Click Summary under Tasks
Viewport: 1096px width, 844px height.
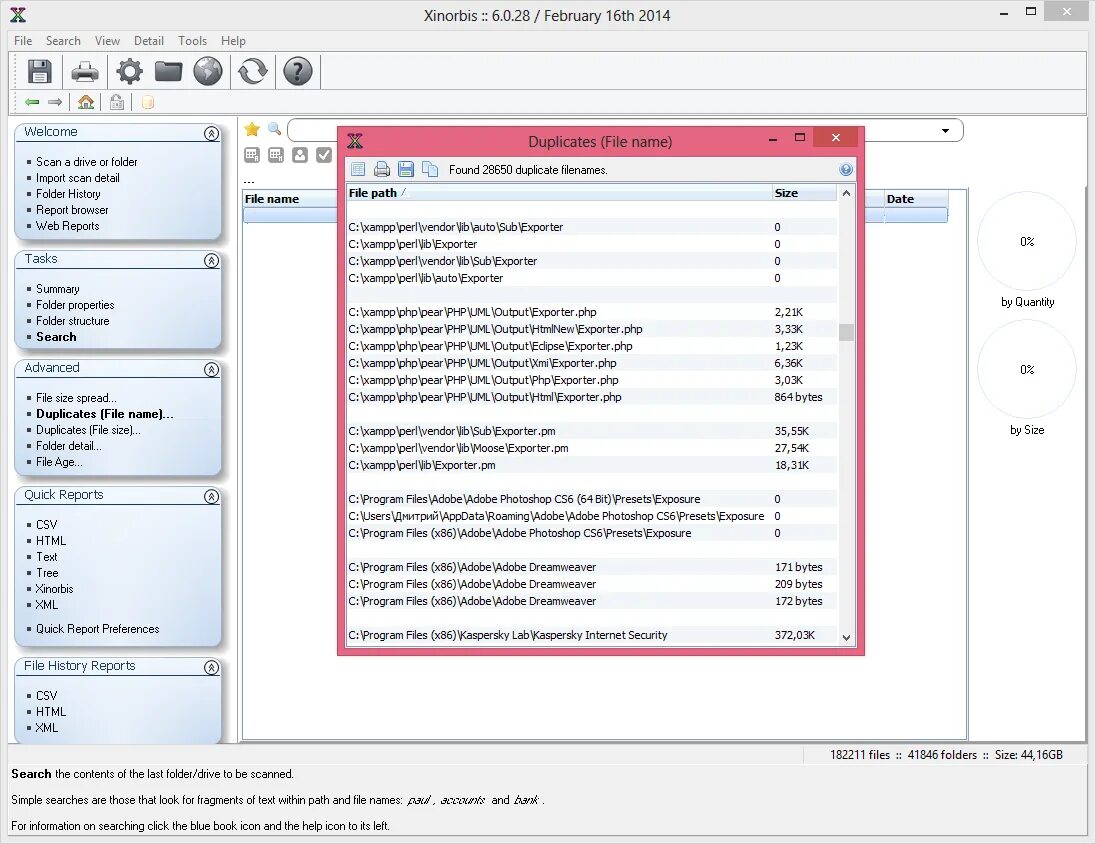coord(57,289)
